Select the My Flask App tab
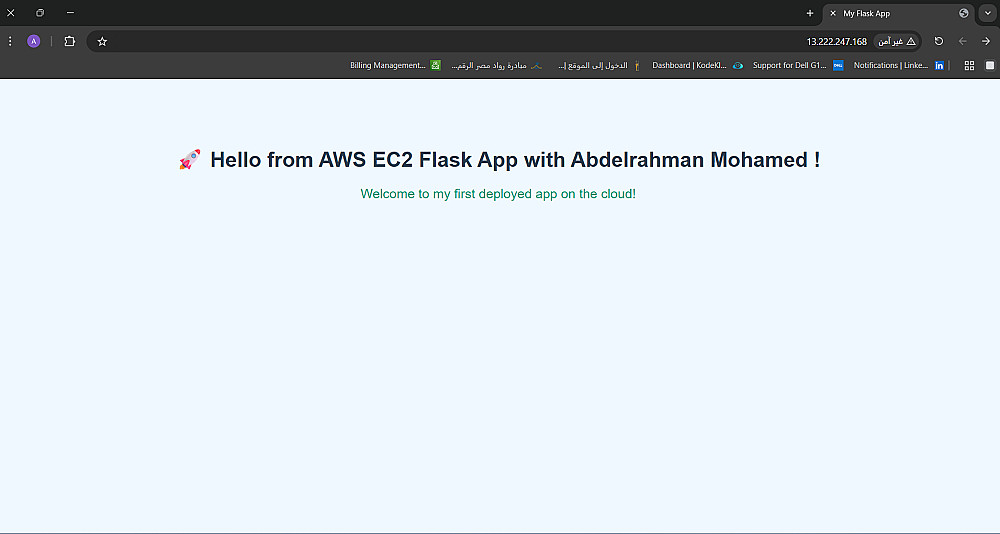This screenshot has height=534, width=1000. [x=890, y=13]
